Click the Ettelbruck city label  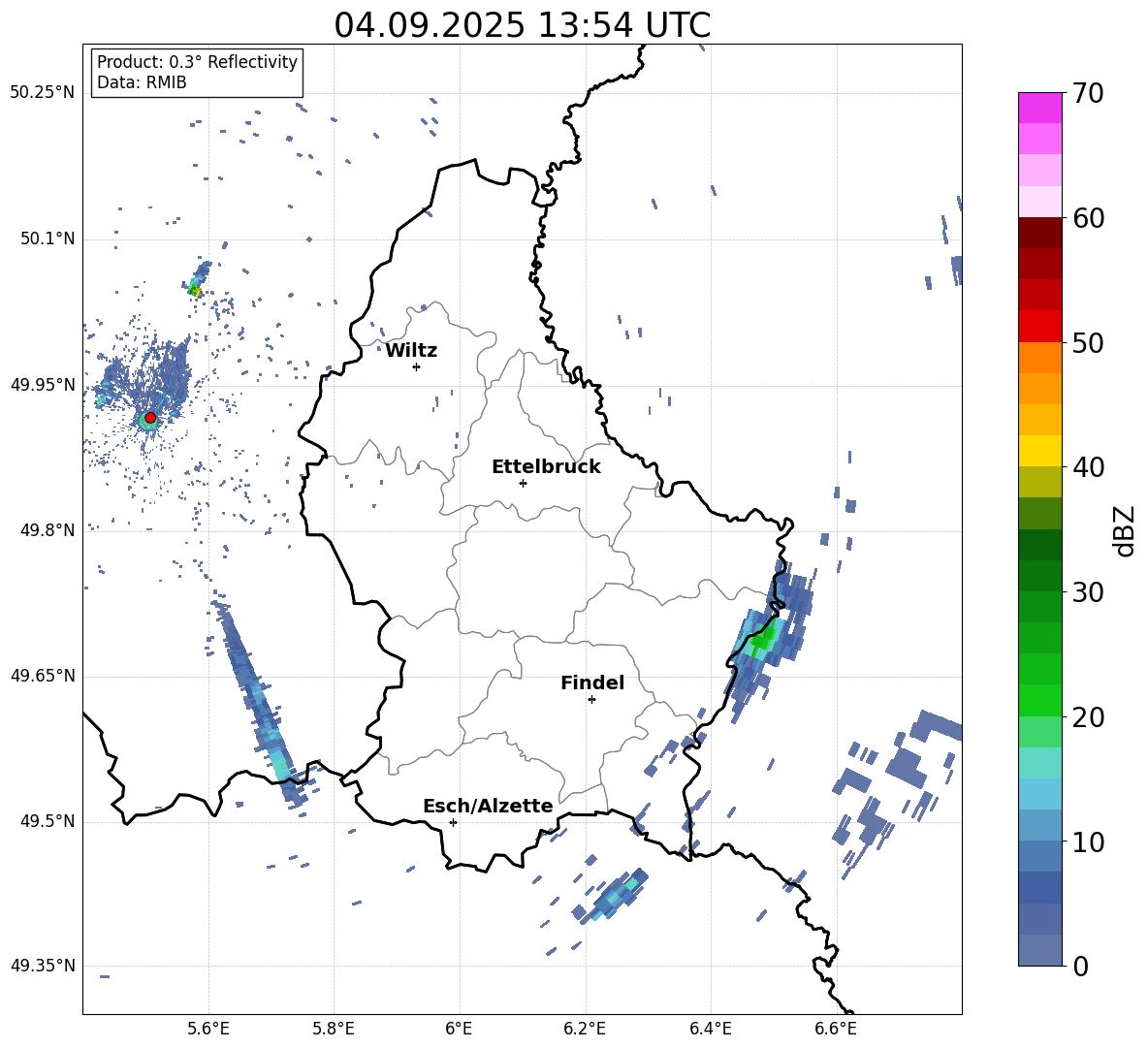click(546, 467)
